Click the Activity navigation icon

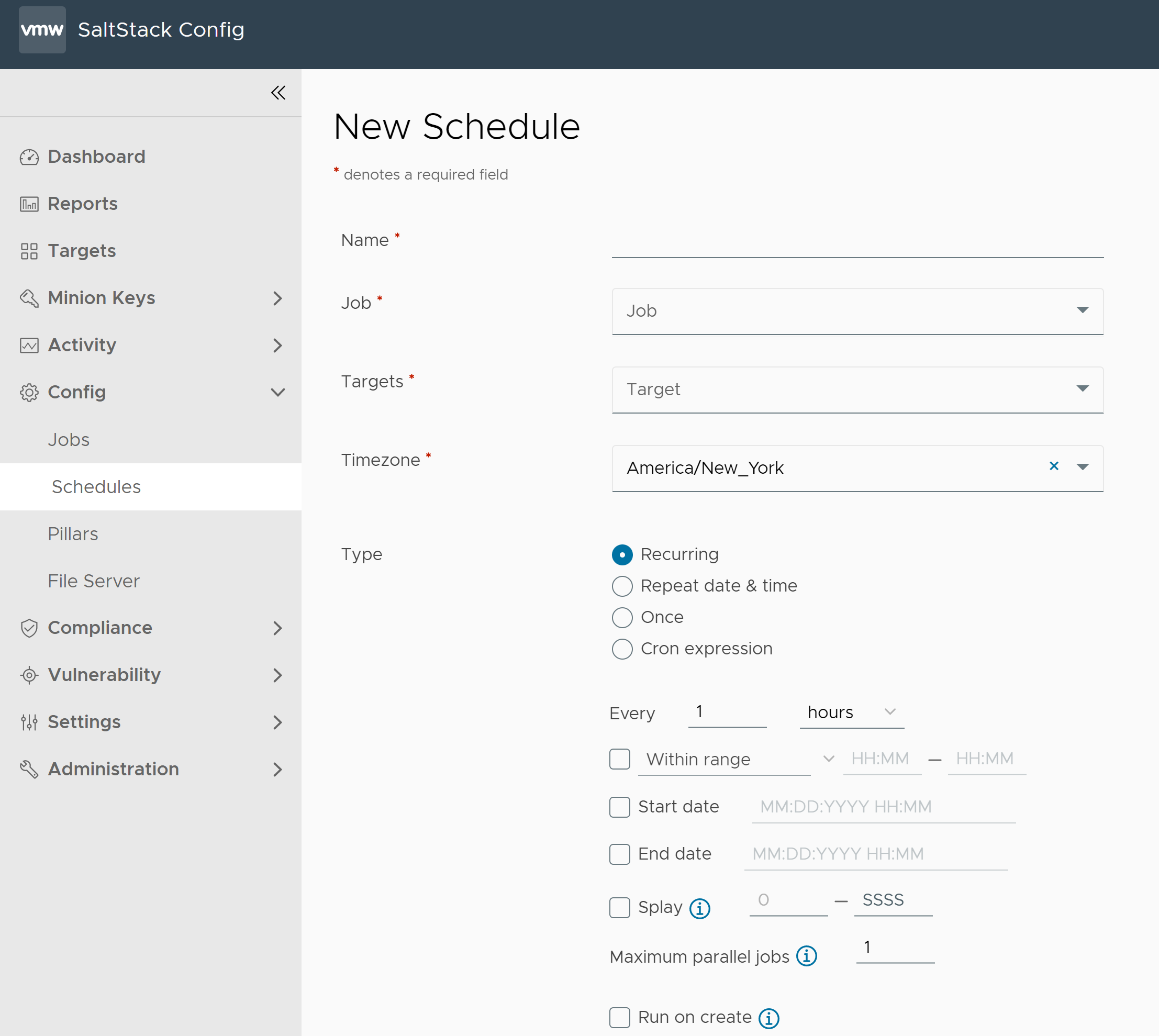coord(28,345)
